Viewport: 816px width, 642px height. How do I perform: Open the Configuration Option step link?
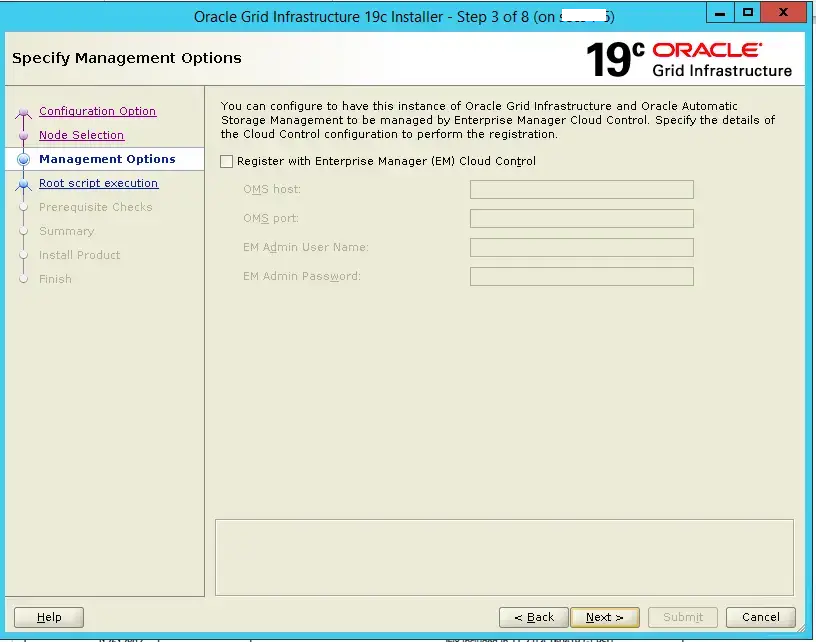tap(97, 111)
